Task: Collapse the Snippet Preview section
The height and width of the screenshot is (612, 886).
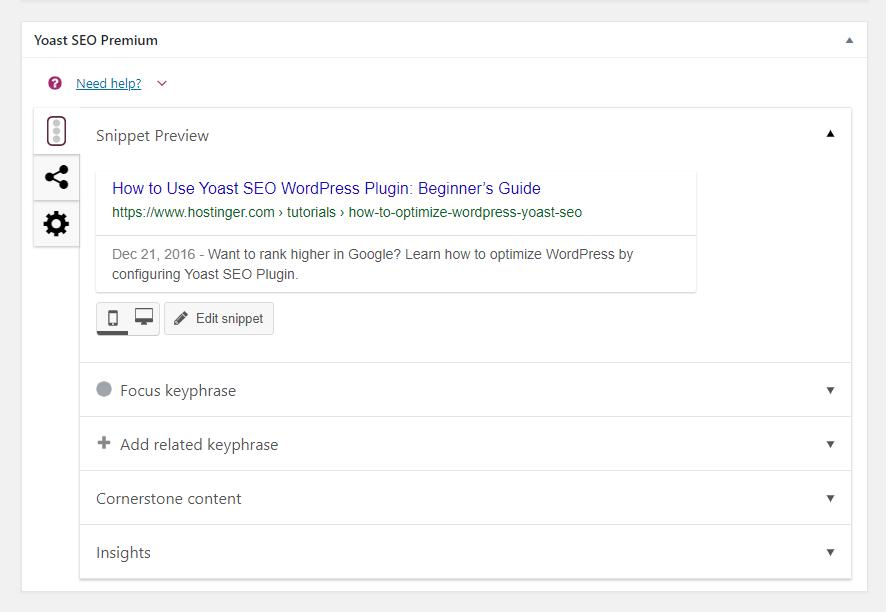Action: (830, 134)
